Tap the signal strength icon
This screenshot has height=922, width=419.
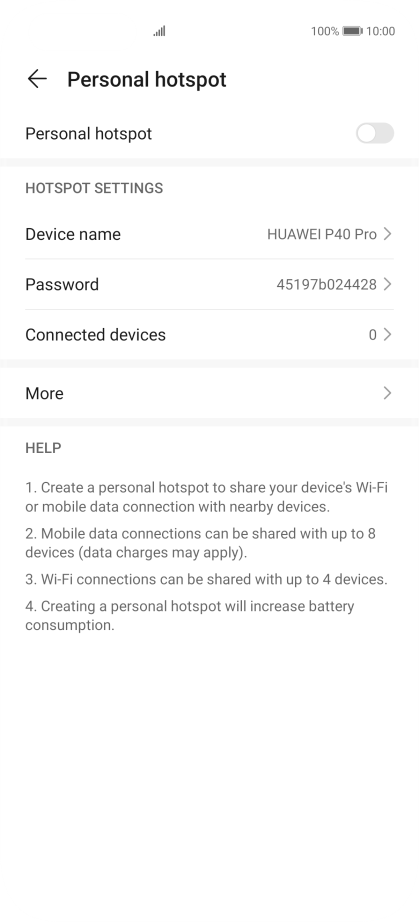tap(159, 31)
